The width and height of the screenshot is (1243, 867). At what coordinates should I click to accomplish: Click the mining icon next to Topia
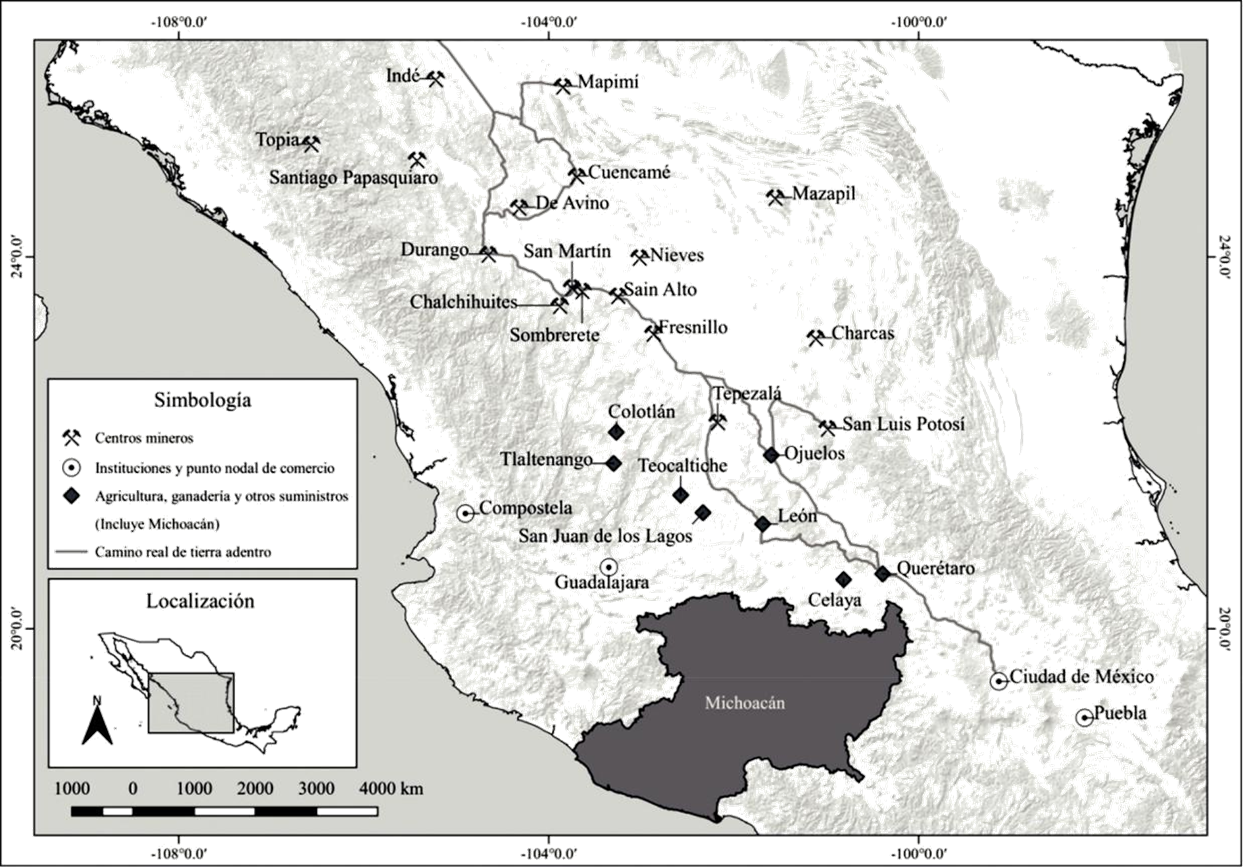[310, 144]
